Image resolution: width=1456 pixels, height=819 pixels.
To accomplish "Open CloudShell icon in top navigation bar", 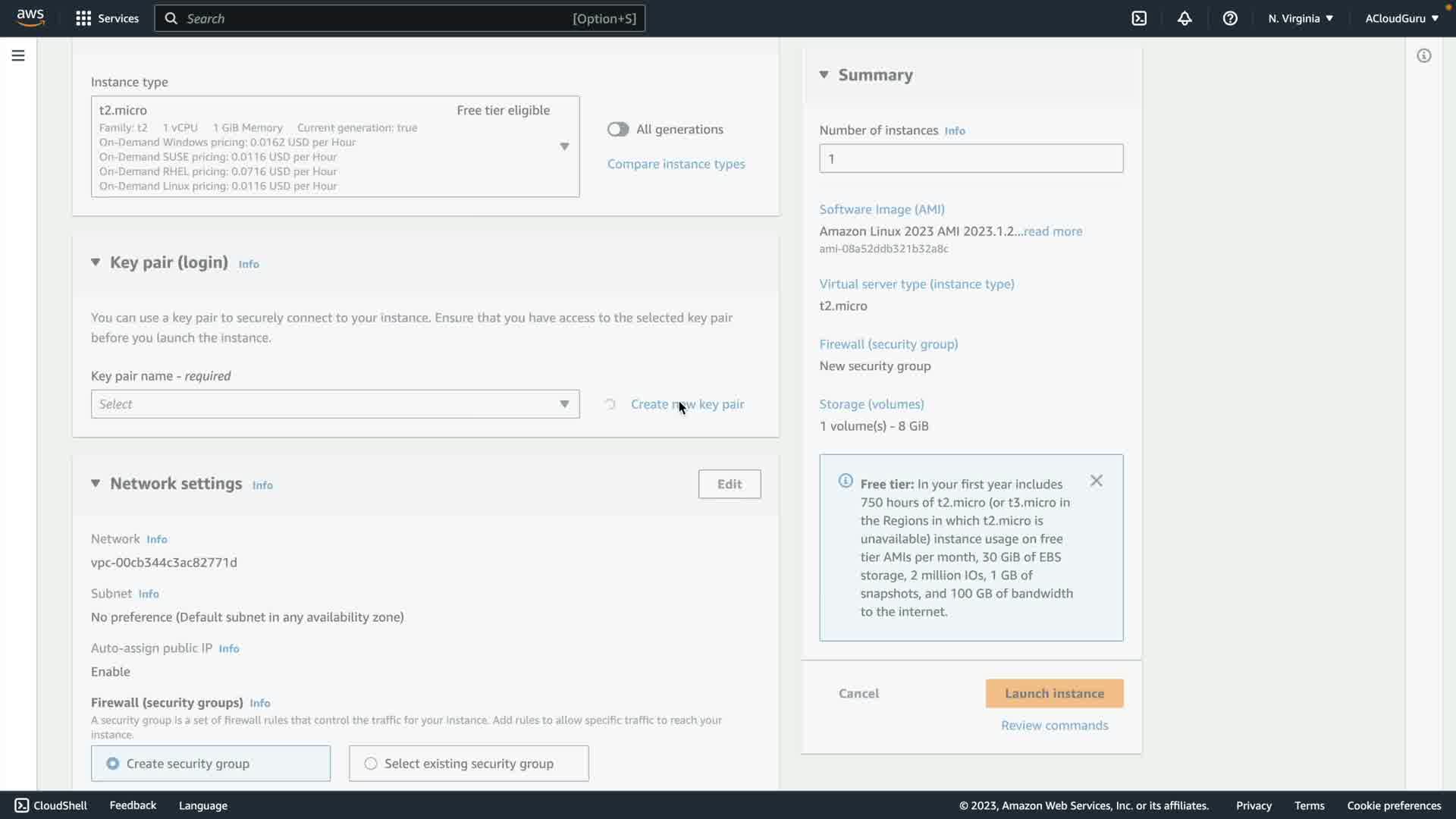I will click(x=1139, y=18).
